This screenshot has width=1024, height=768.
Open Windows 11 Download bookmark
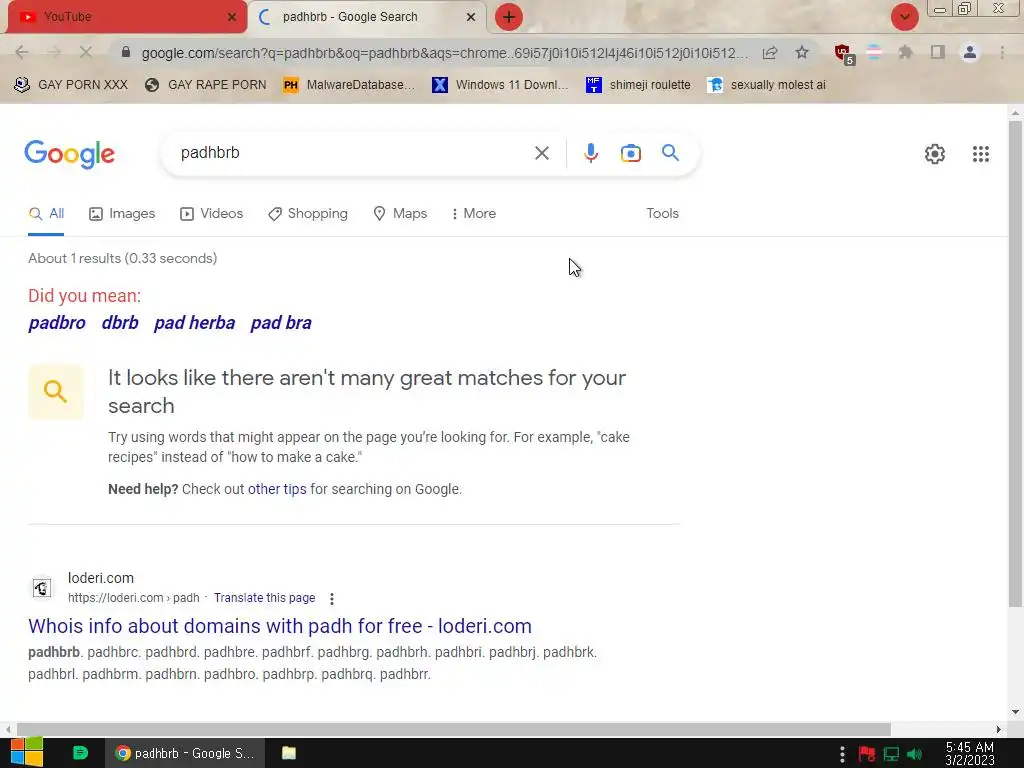pos(500,85)
